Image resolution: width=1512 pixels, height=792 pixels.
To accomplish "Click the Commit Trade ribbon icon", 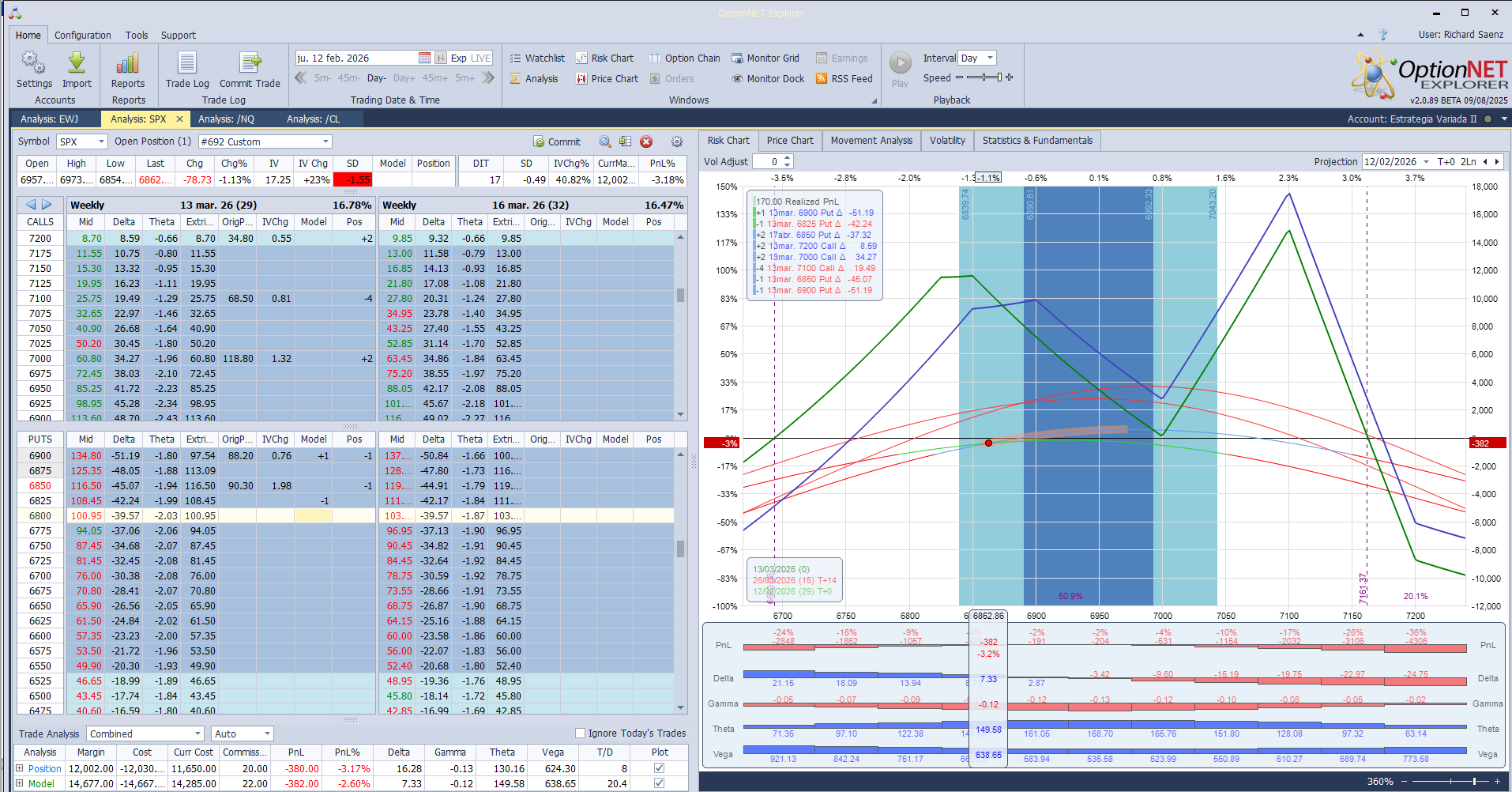I will coord(250,63).
